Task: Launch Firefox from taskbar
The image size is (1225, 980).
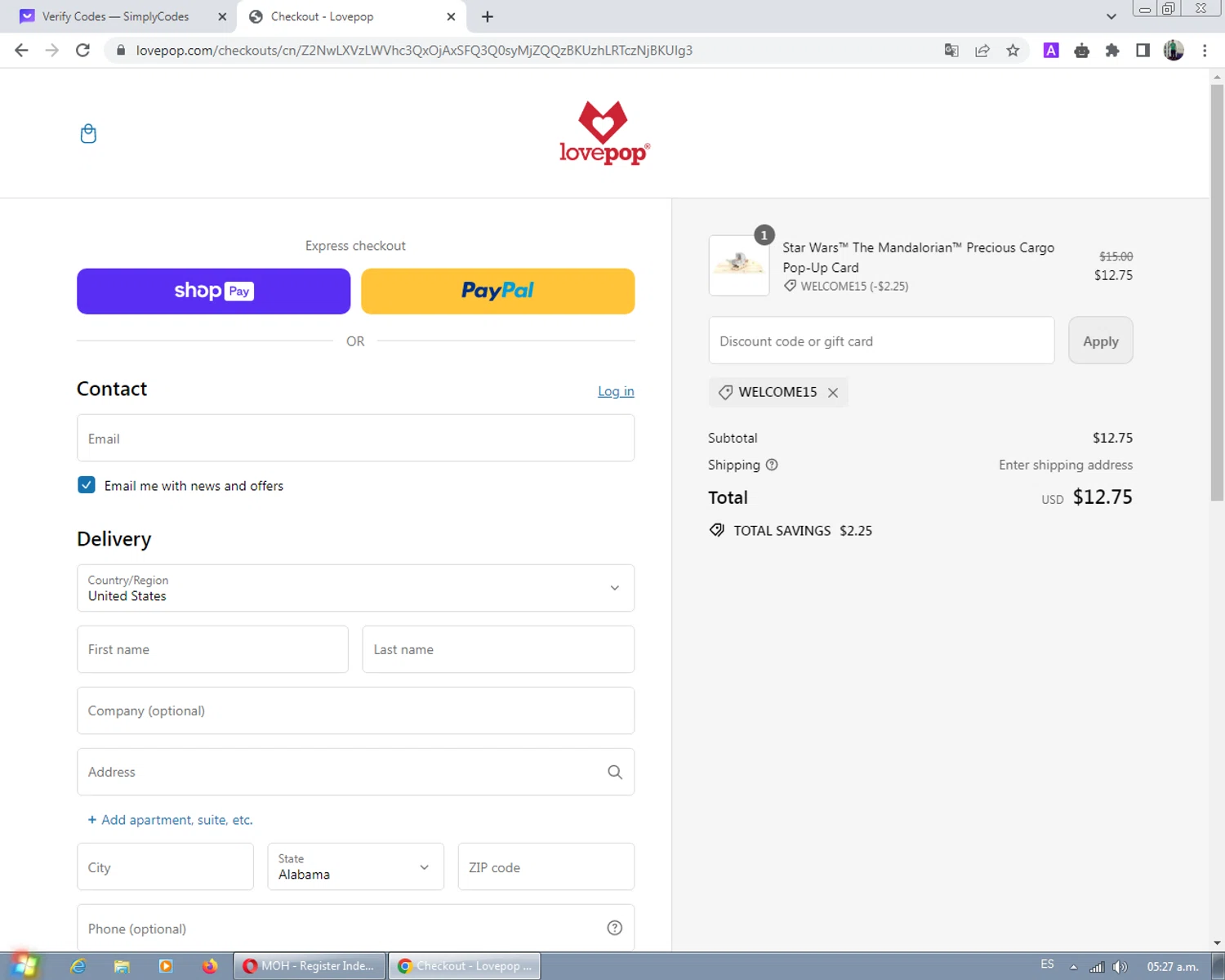Action: click(x=210, y=966)
